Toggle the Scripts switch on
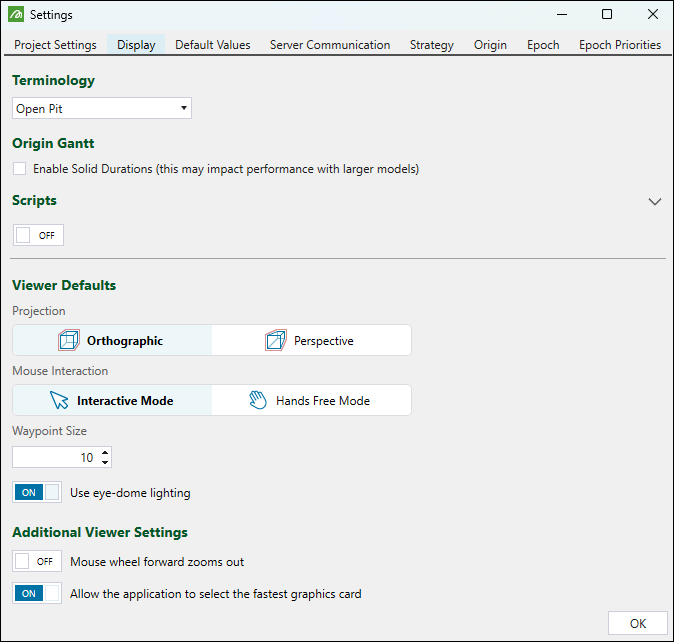 tap(38, 235)
